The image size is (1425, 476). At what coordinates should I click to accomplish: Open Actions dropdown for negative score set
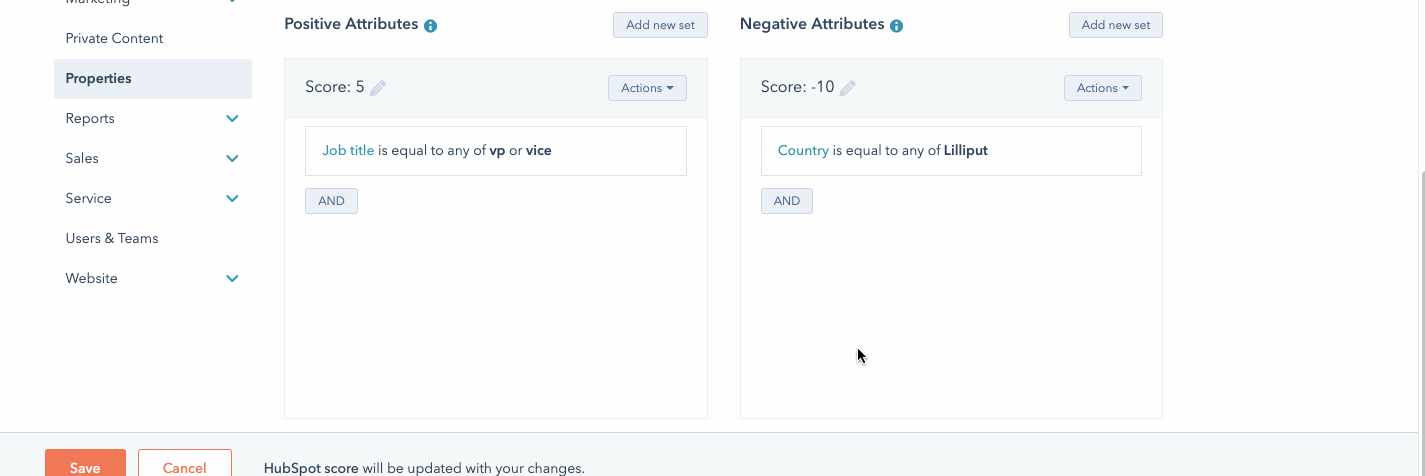[1102, 88]
